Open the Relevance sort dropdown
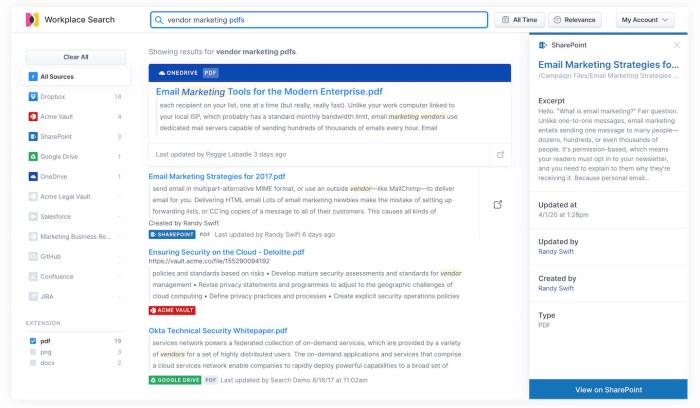This screenshot has height=408, width=700. click(x=575, y=20)
